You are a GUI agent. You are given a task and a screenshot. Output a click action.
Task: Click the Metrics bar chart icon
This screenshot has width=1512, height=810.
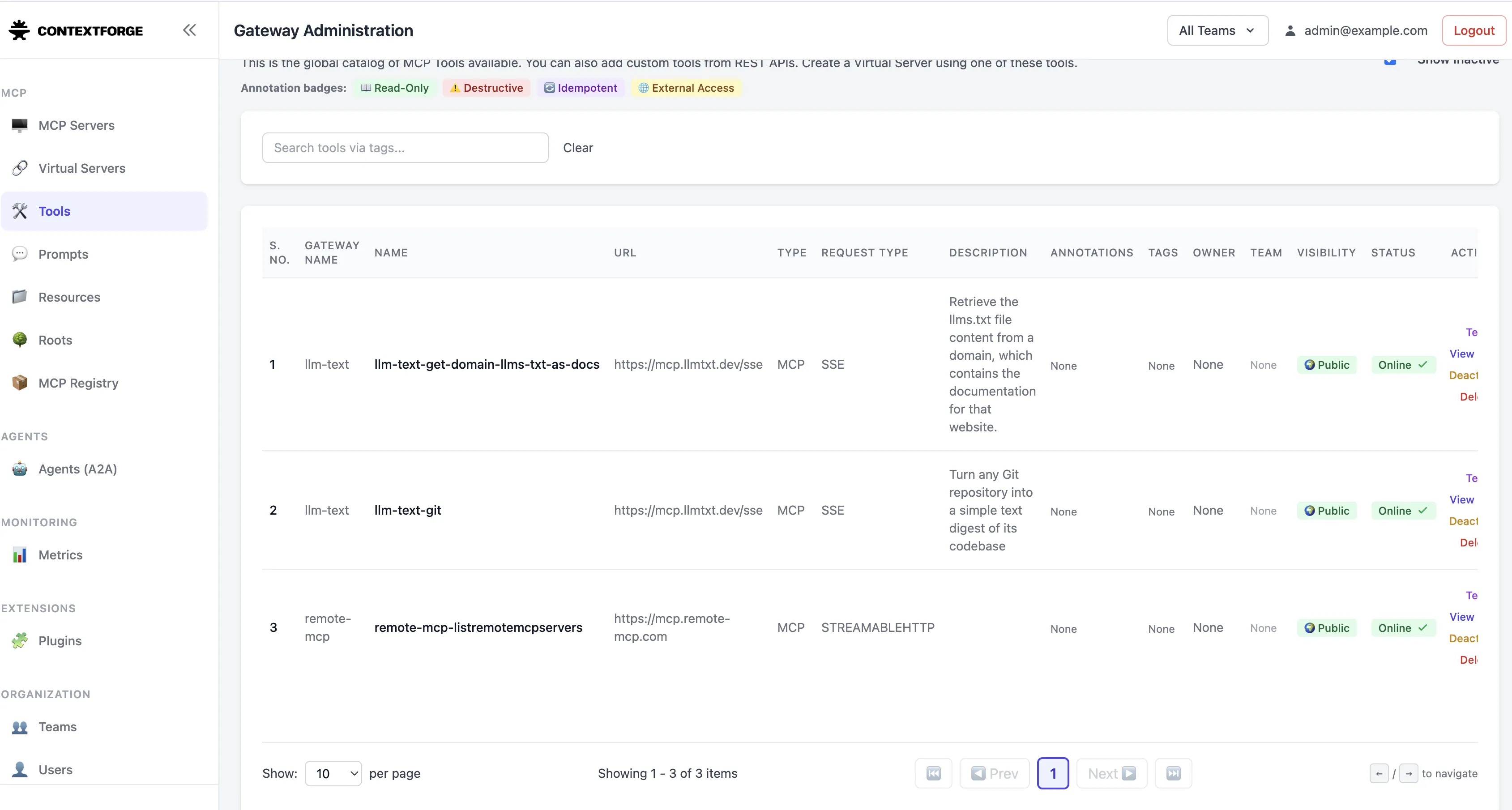[19, 554]
